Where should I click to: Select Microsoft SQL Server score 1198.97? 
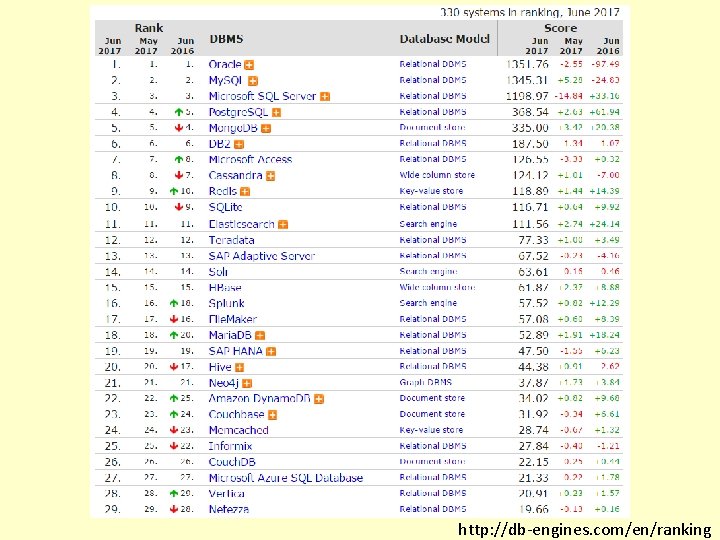(527, 96)
